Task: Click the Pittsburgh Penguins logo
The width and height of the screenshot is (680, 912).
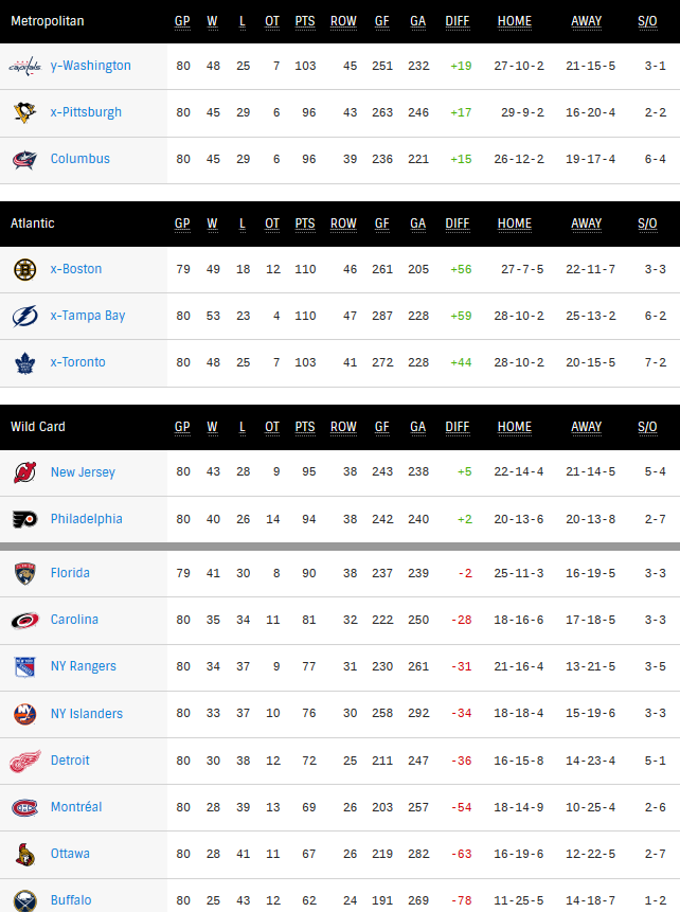Action: coord(25,113)
